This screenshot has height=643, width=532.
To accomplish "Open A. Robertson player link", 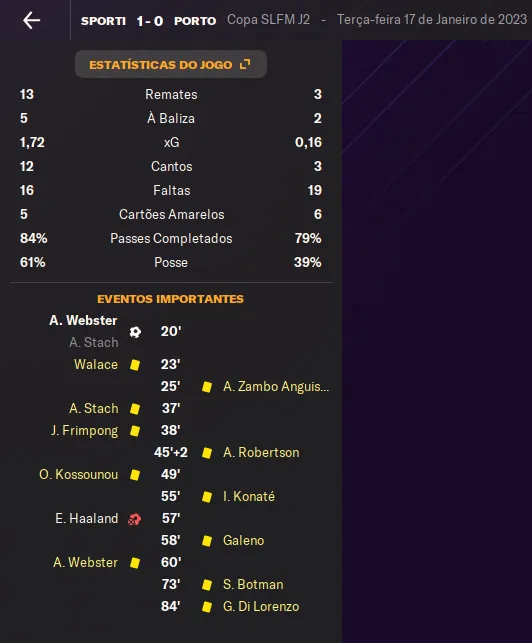I will [x=261, y=452].
